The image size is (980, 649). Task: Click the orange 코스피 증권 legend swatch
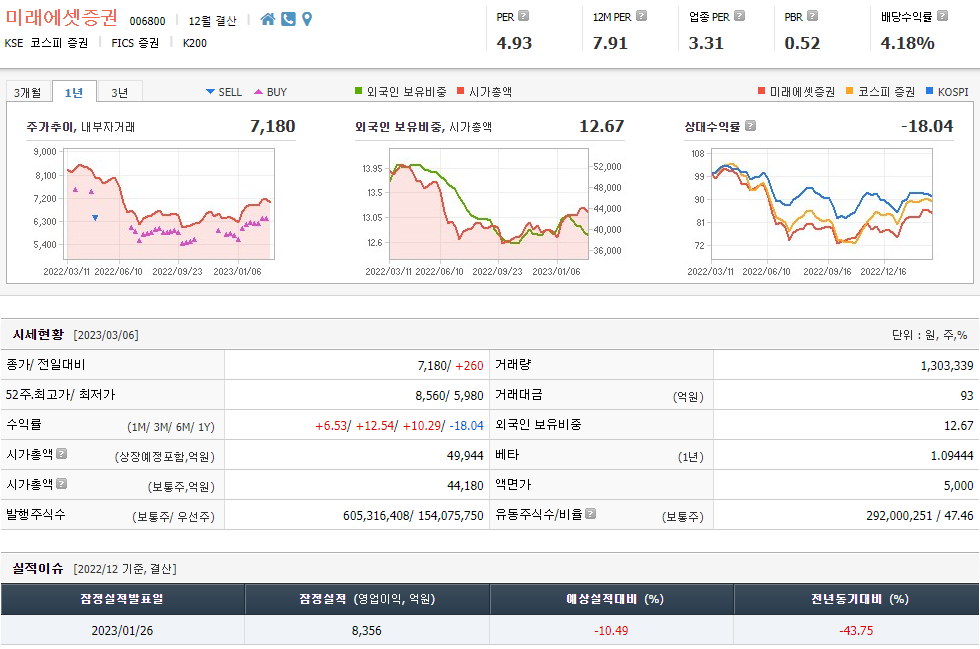point(849,91)
